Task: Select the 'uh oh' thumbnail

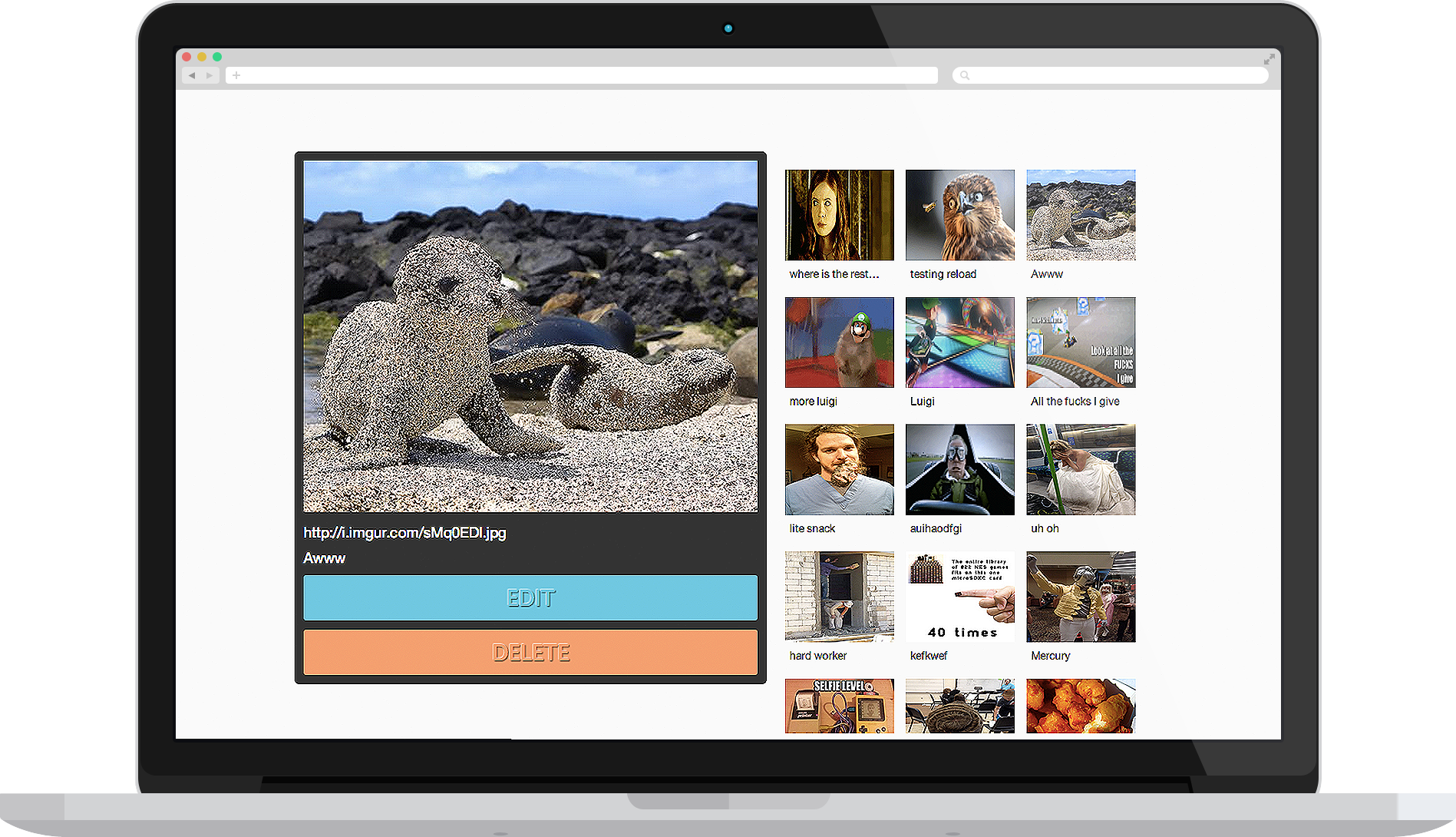Action: [1081, 469]
